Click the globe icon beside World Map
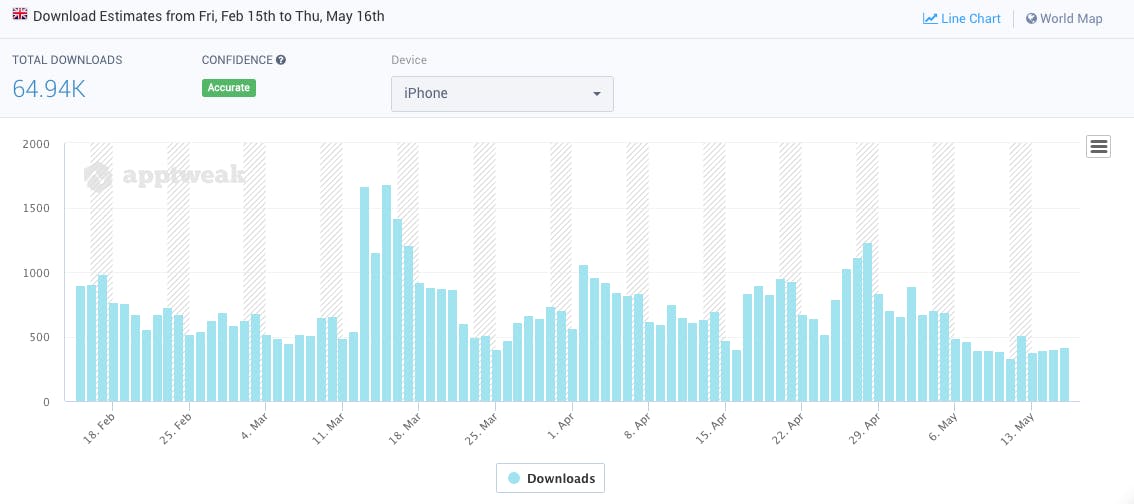The height and width of the screenshot is (504, 1134). pyautogui.click(x=1031, y=18)
